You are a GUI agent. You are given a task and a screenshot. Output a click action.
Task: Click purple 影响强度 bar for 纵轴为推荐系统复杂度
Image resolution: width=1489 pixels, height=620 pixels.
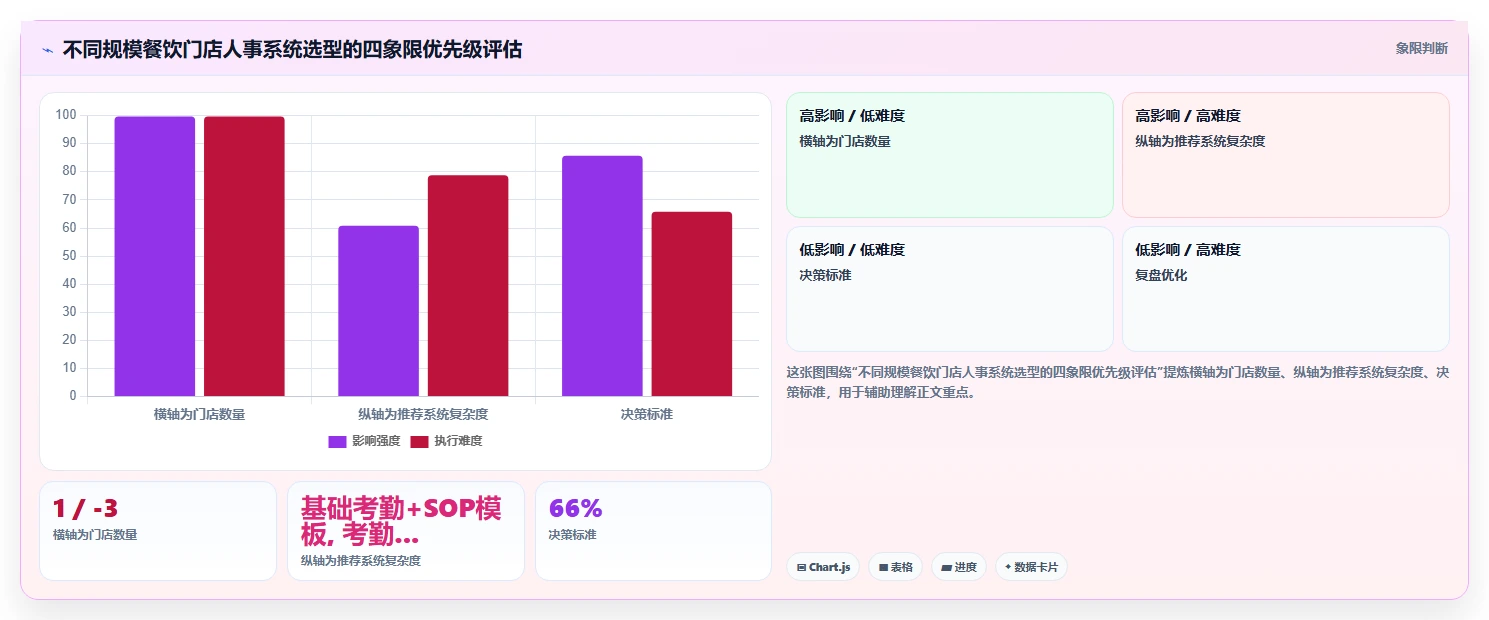click(378, 311)
